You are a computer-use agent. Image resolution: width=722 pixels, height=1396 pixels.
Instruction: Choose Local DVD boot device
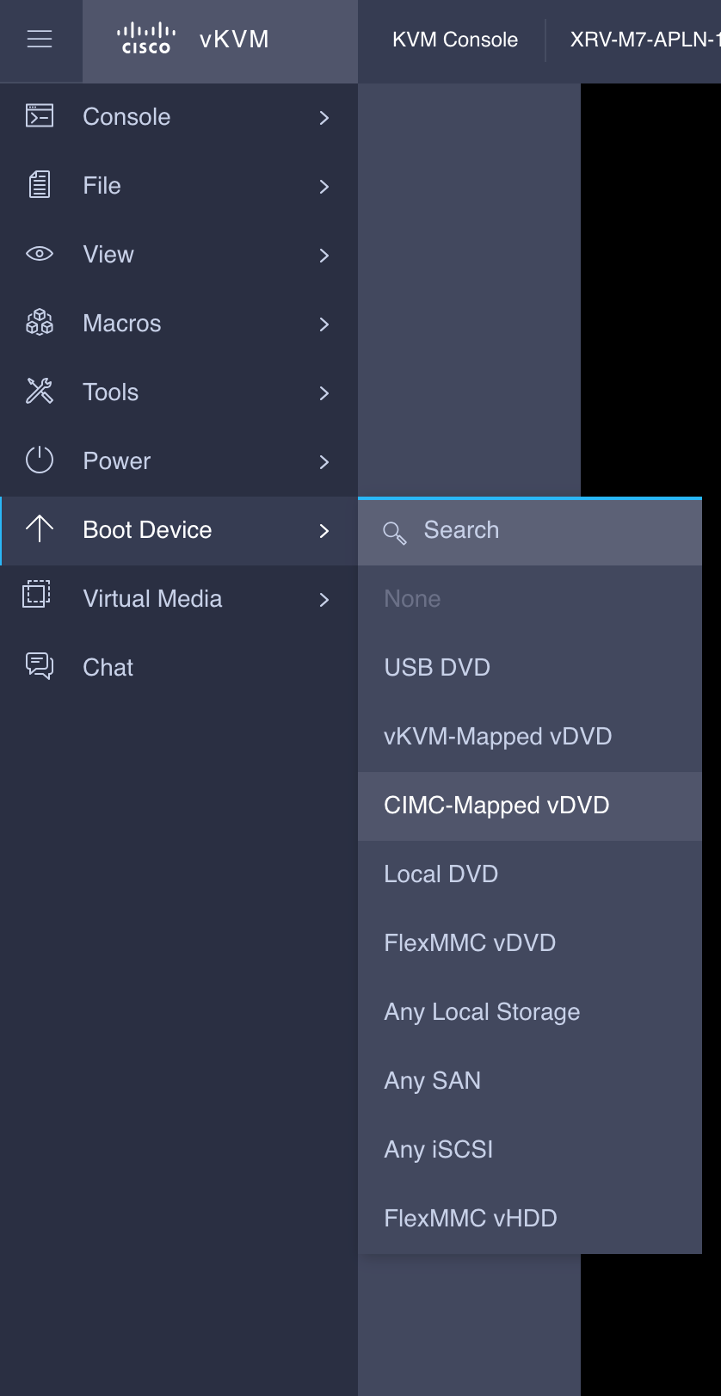pyautogui.click(x=530, y=875)
